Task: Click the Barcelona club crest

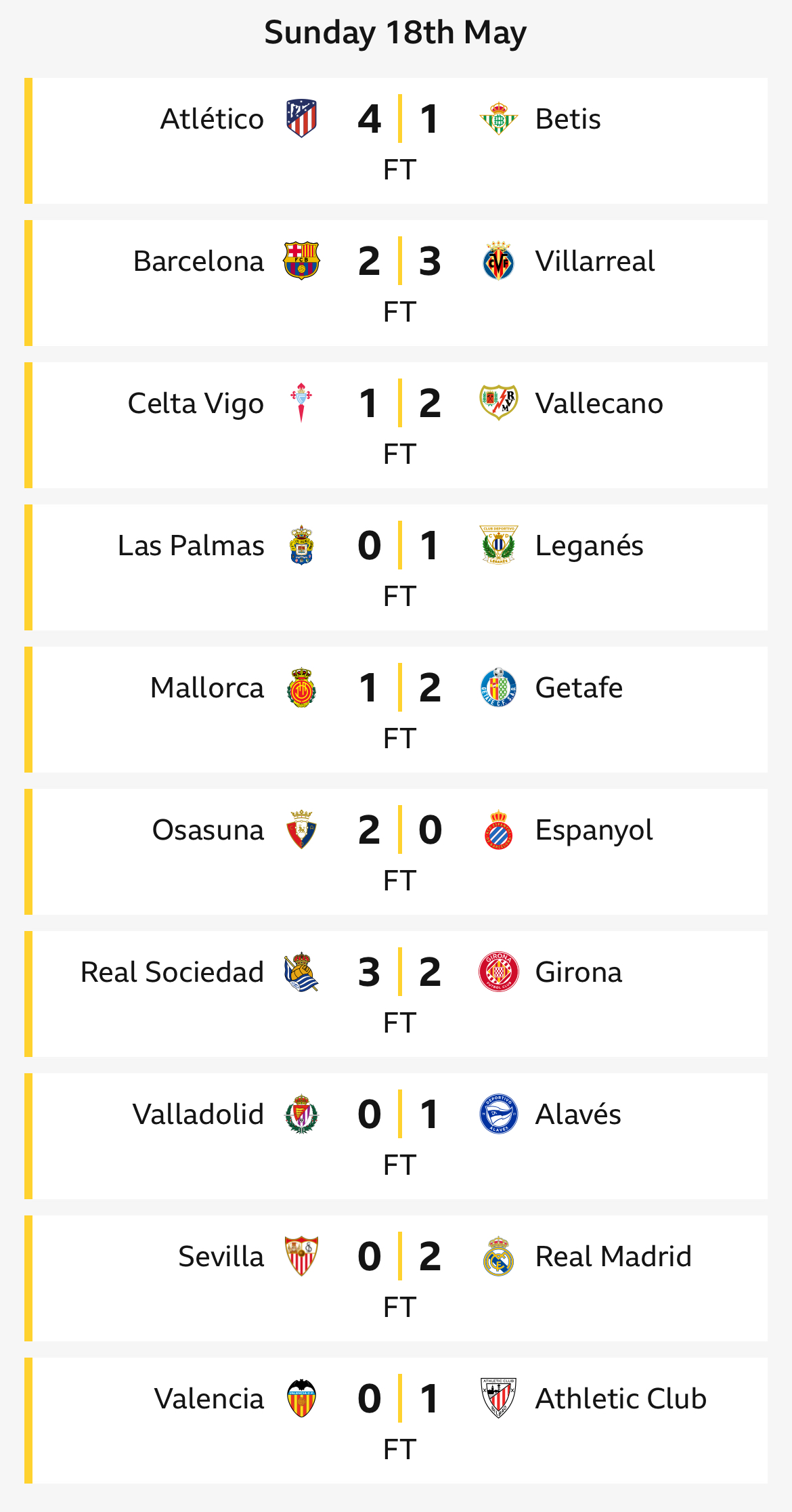Action: coord(301,261)
